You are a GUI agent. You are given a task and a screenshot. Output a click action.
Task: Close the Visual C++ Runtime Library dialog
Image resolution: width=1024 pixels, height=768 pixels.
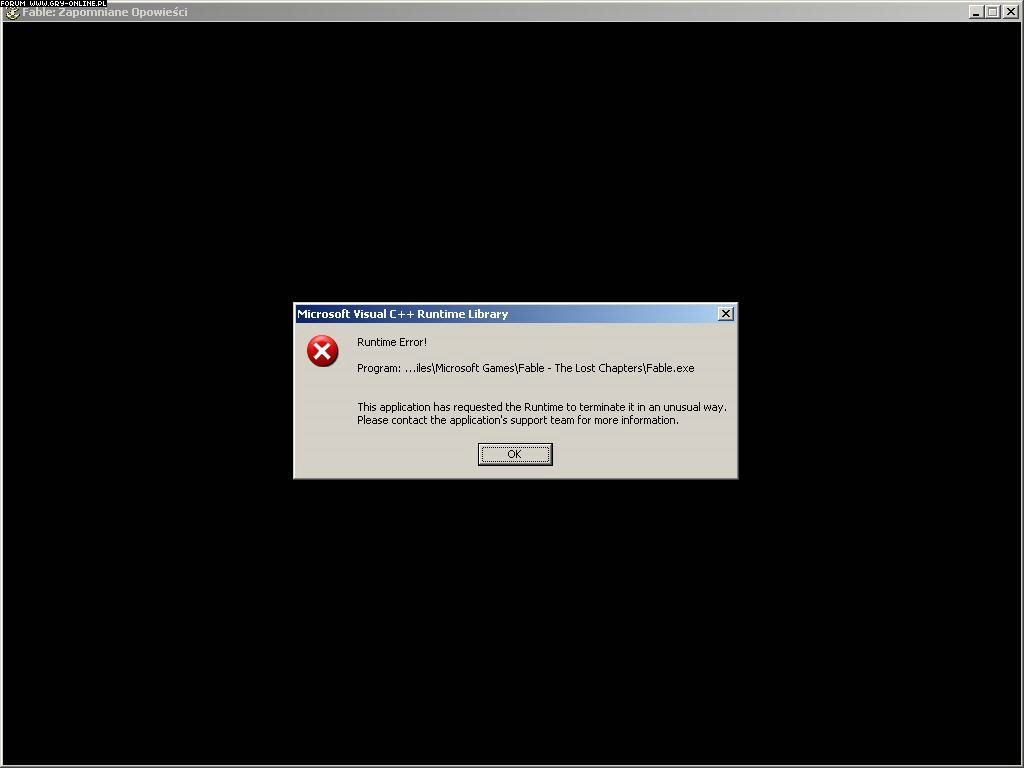[726, 313]
